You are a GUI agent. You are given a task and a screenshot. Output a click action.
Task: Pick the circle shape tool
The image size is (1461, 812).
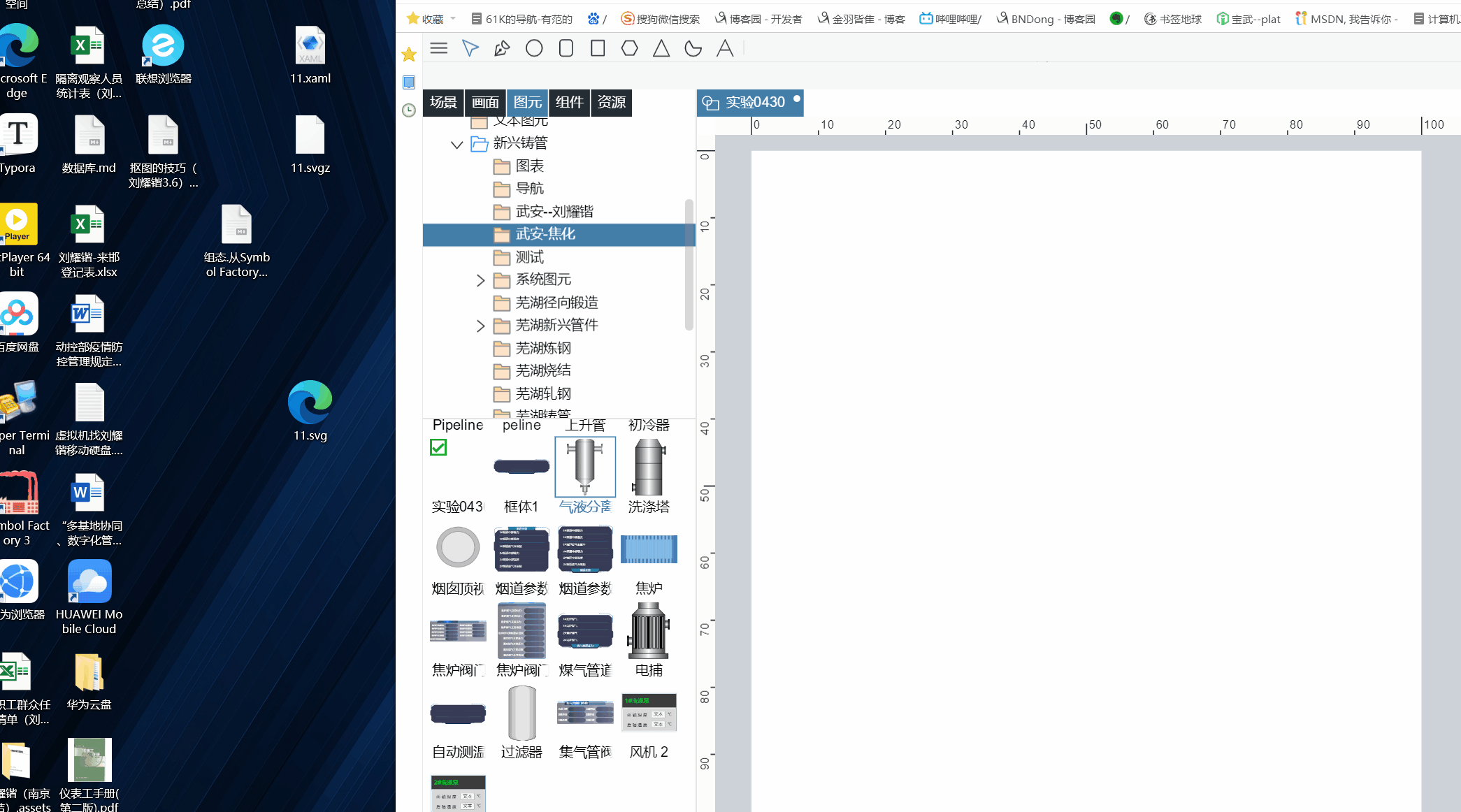(534, 48)
